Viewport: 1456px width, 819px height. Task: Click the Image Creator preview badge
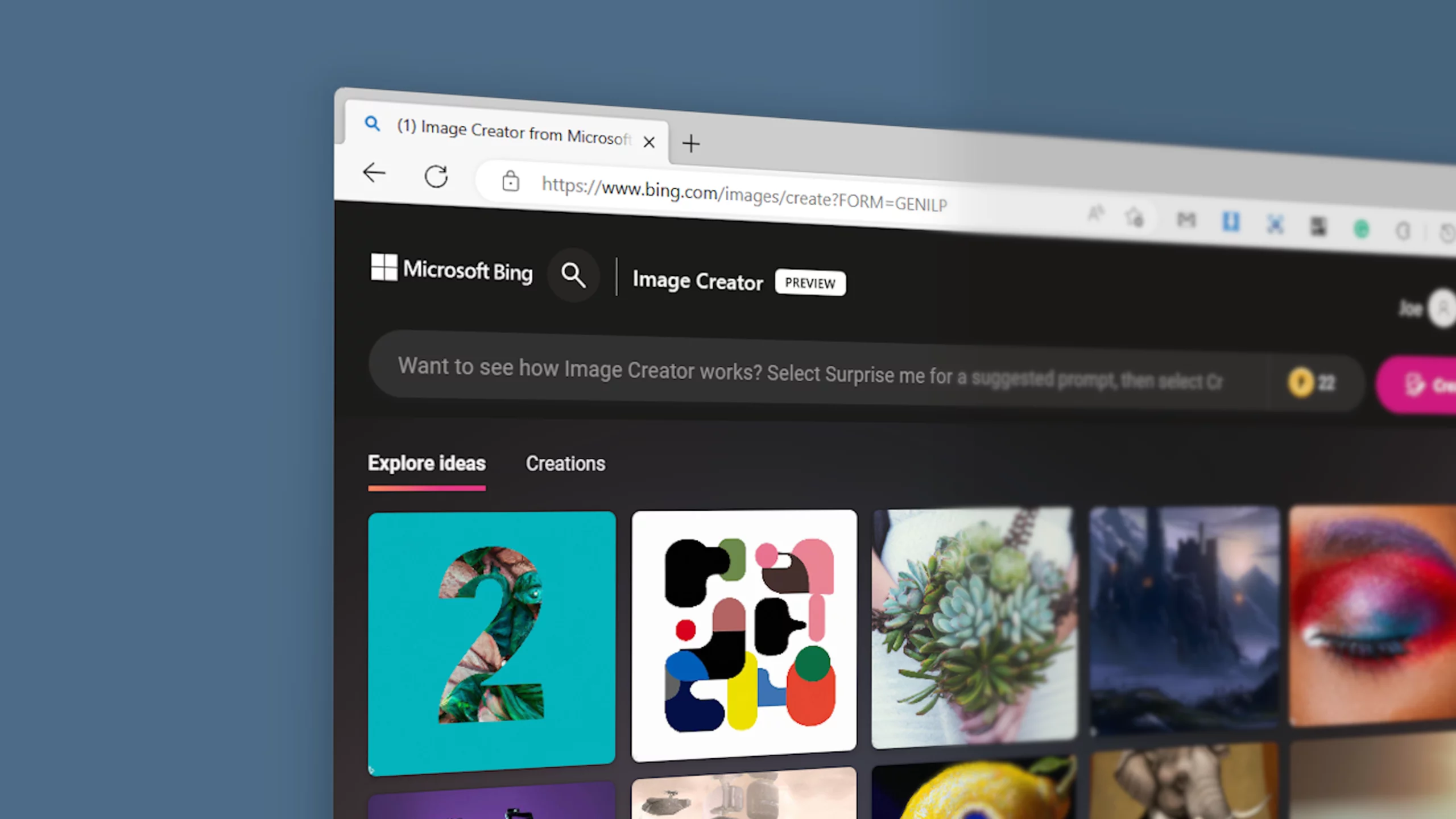(x=810, y=283)
